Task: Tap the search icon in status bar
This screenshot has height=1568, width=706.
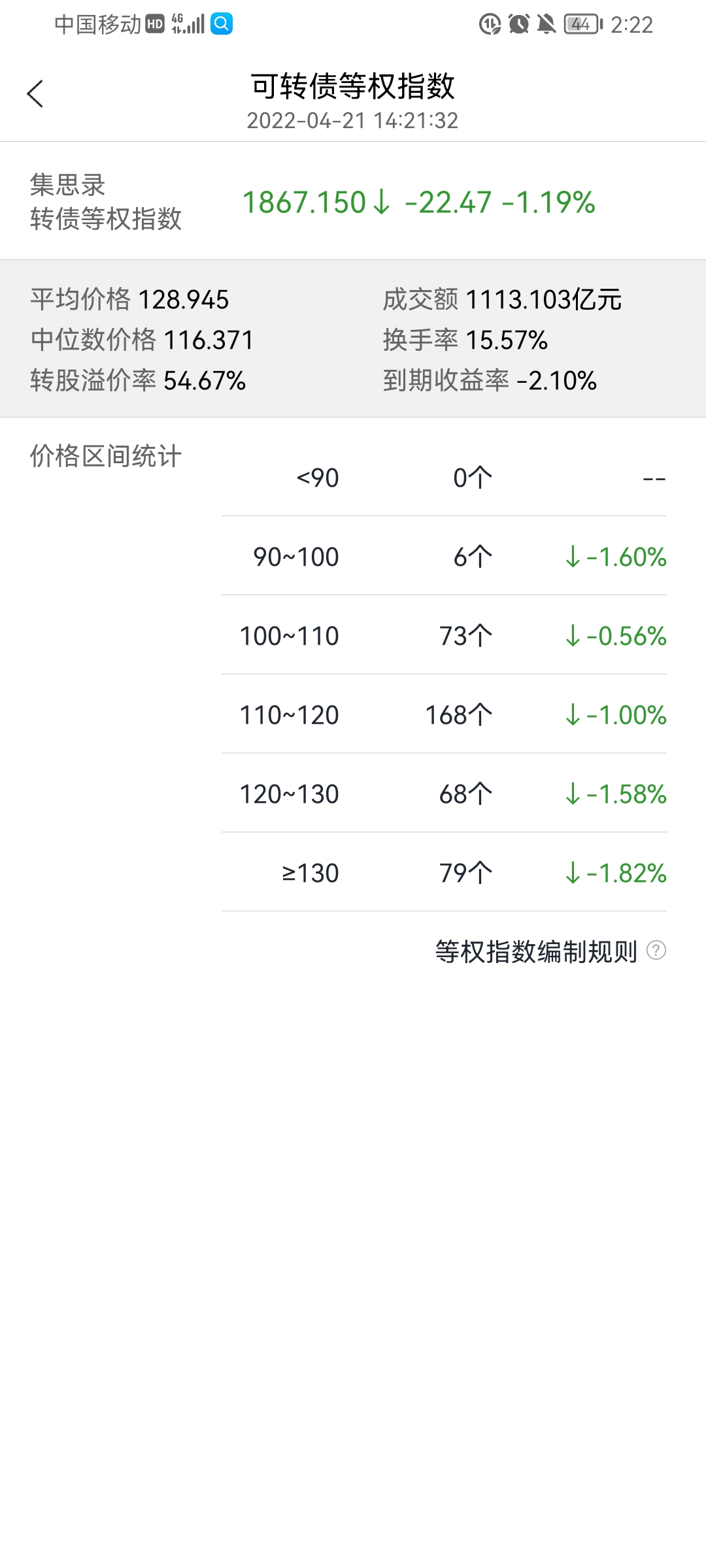Action: tap(222, 24)
